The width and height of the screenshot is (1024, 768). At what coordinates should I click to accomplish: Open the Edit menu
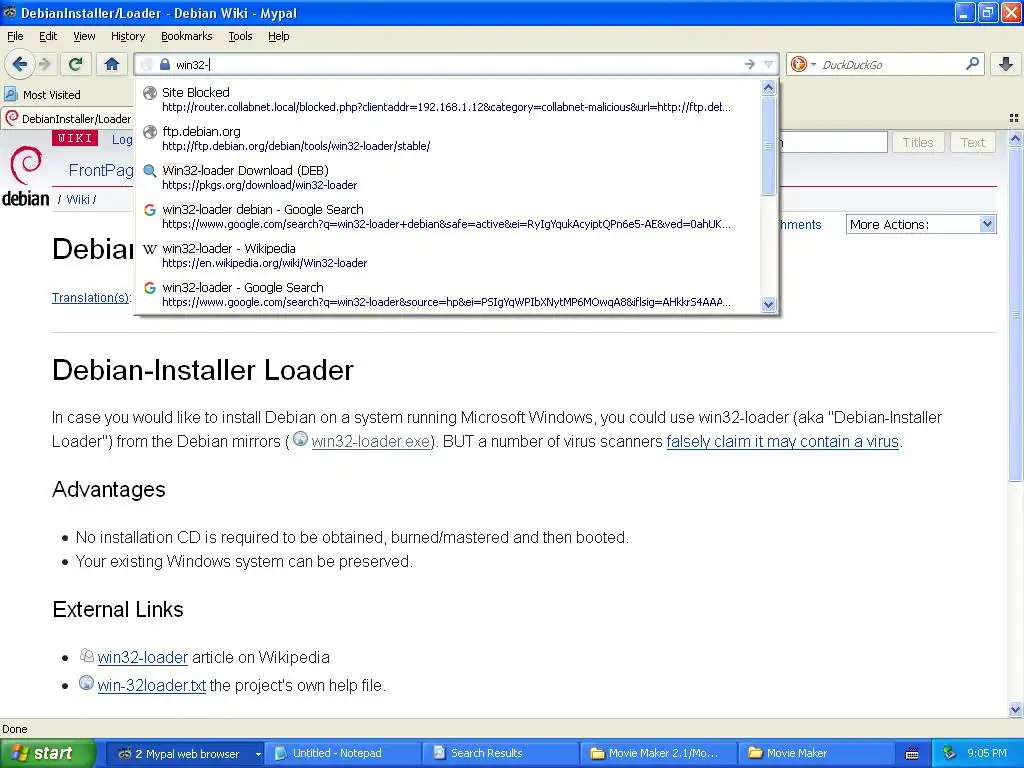point(48,36)
